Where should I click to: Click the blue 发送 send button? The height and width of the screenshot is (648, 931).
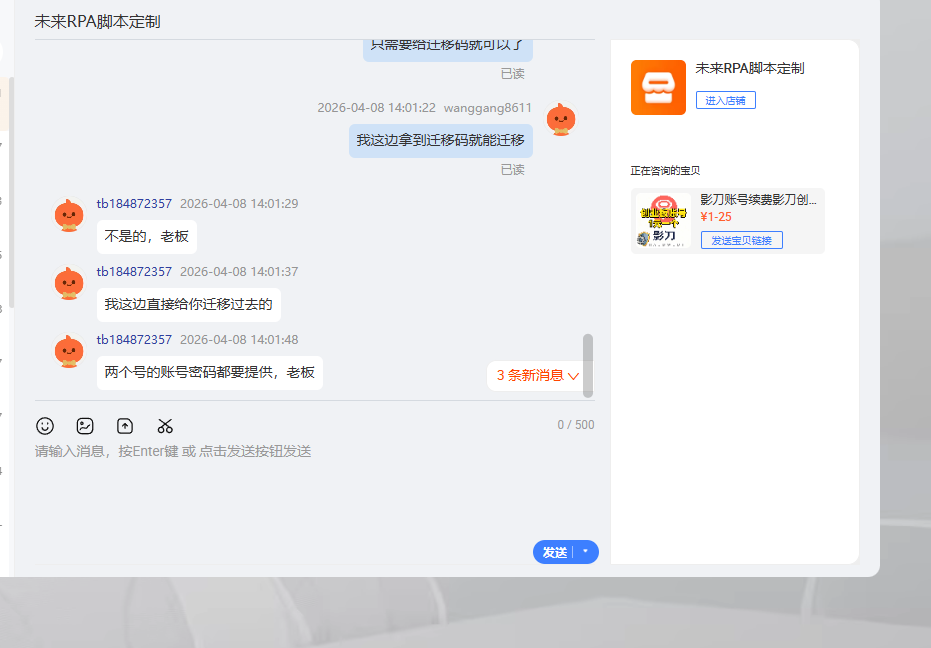(x=557, y=552)
